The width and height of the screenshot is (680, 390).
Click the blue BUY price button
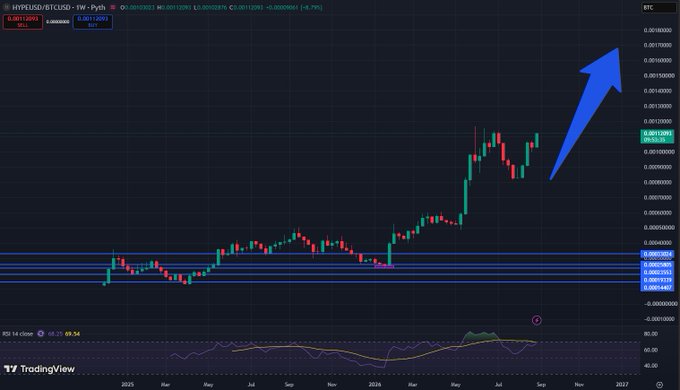pos(93,22)
